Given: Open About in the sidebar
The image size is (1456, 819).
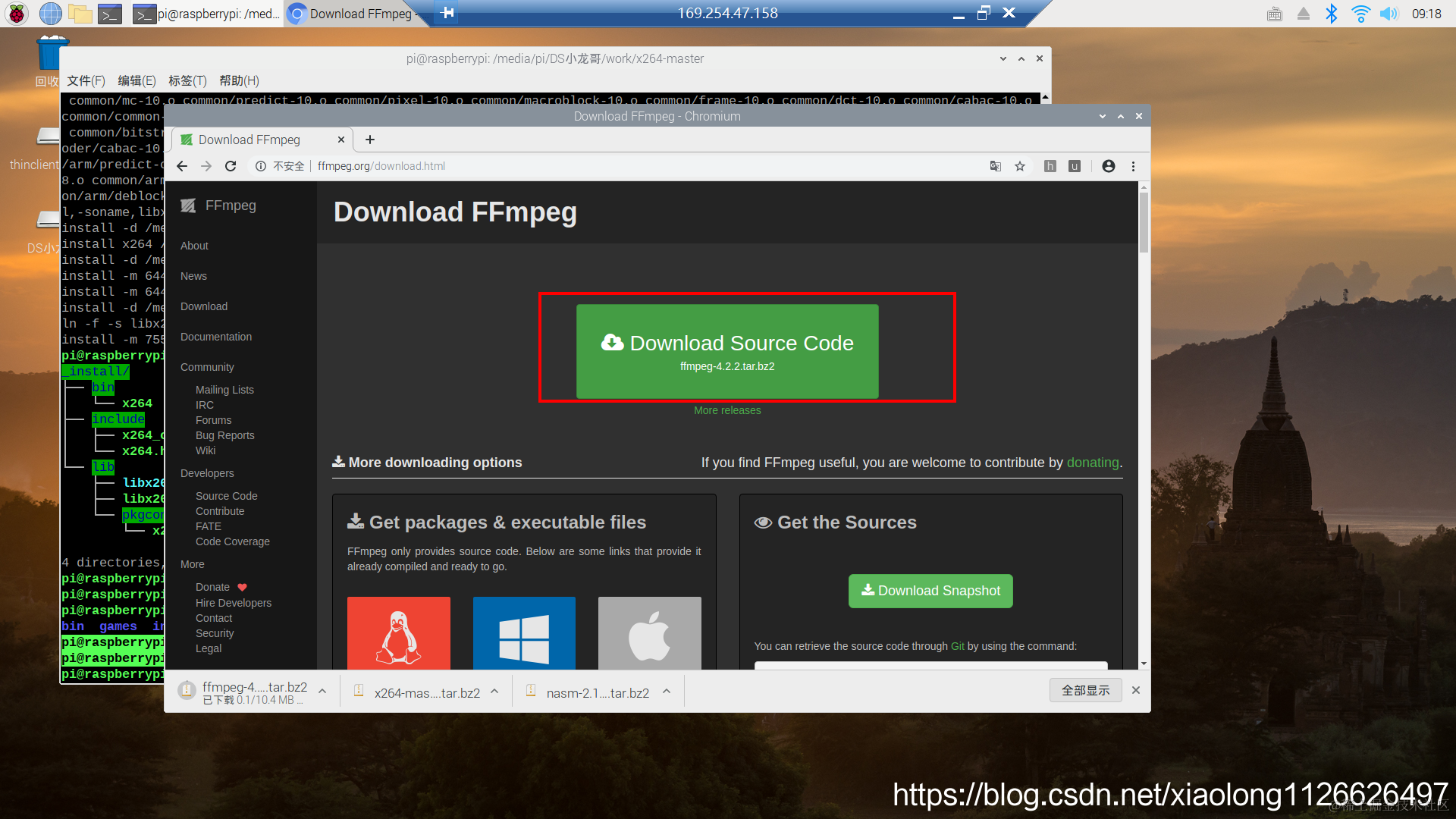Looking at the screenshot, I should (x=194, y=246).
